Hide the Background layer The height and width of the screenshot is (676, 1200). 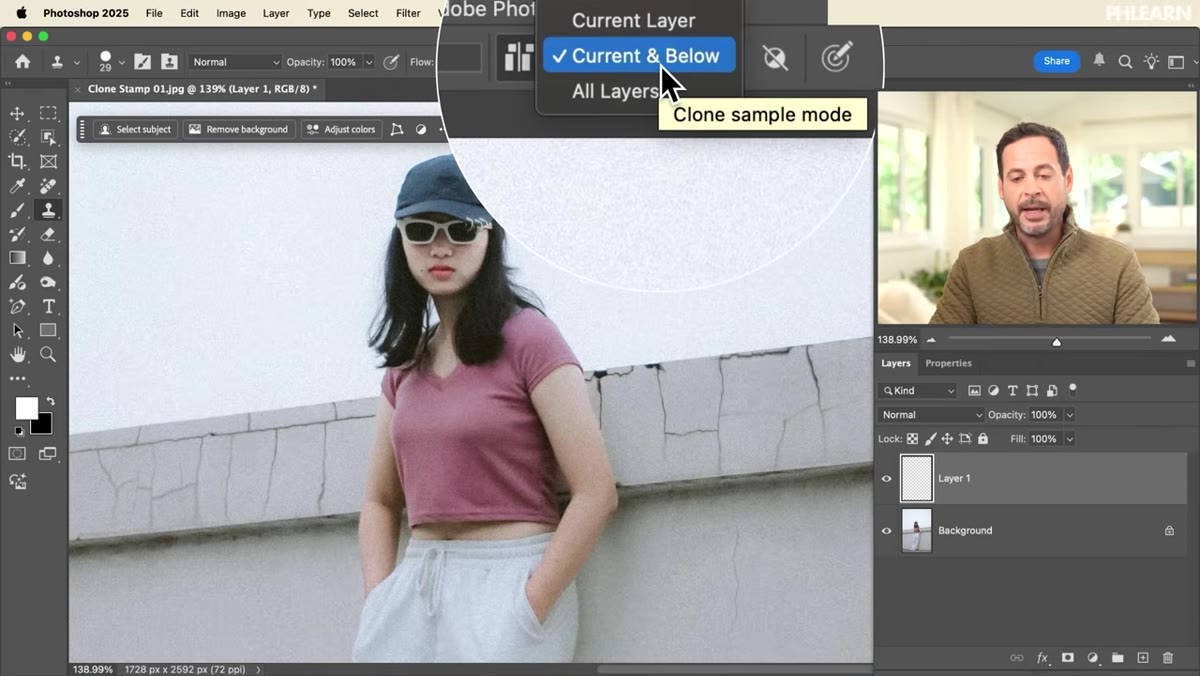coord(886,531)
